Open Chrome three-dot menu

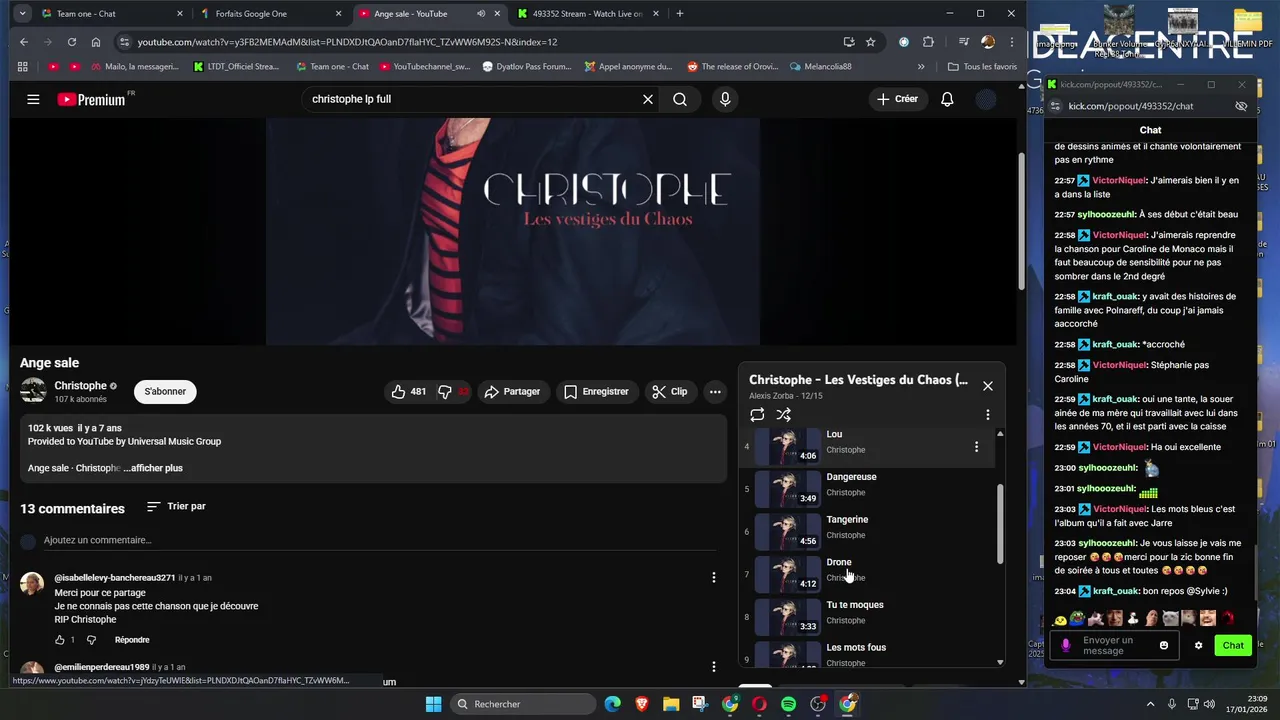tap(1011, 42)
